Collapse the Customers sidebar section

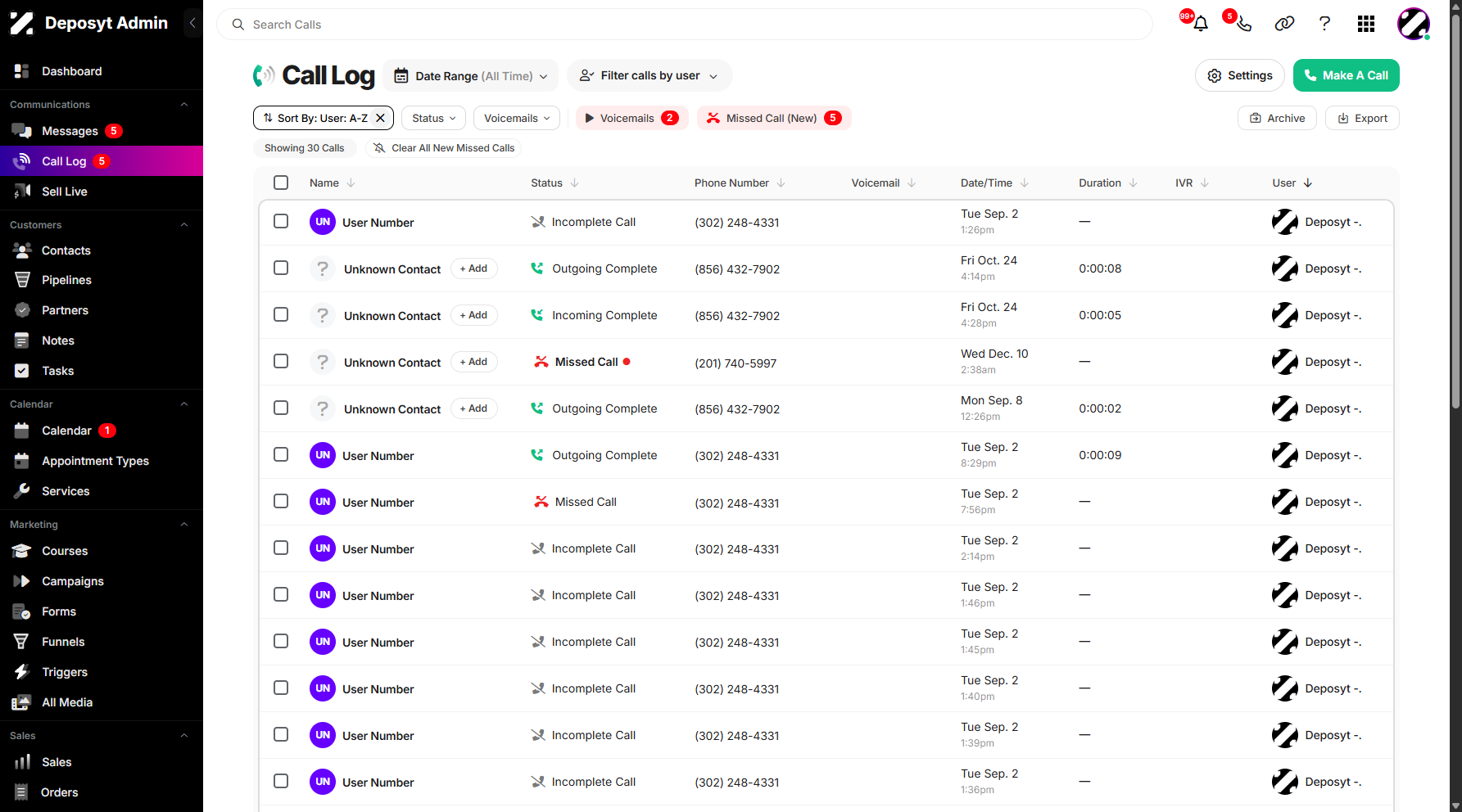tap(184, 225)
